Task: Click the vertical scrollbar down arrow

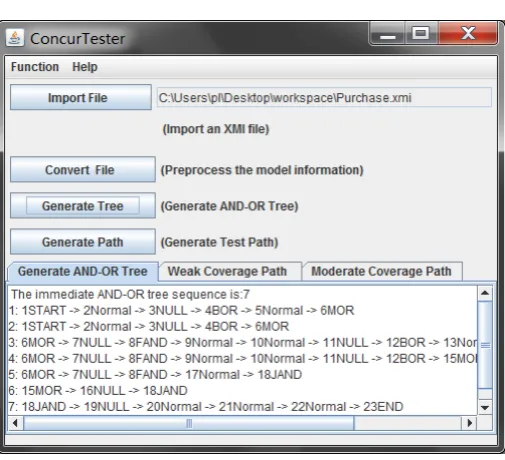Action: [x=485, y=407]
